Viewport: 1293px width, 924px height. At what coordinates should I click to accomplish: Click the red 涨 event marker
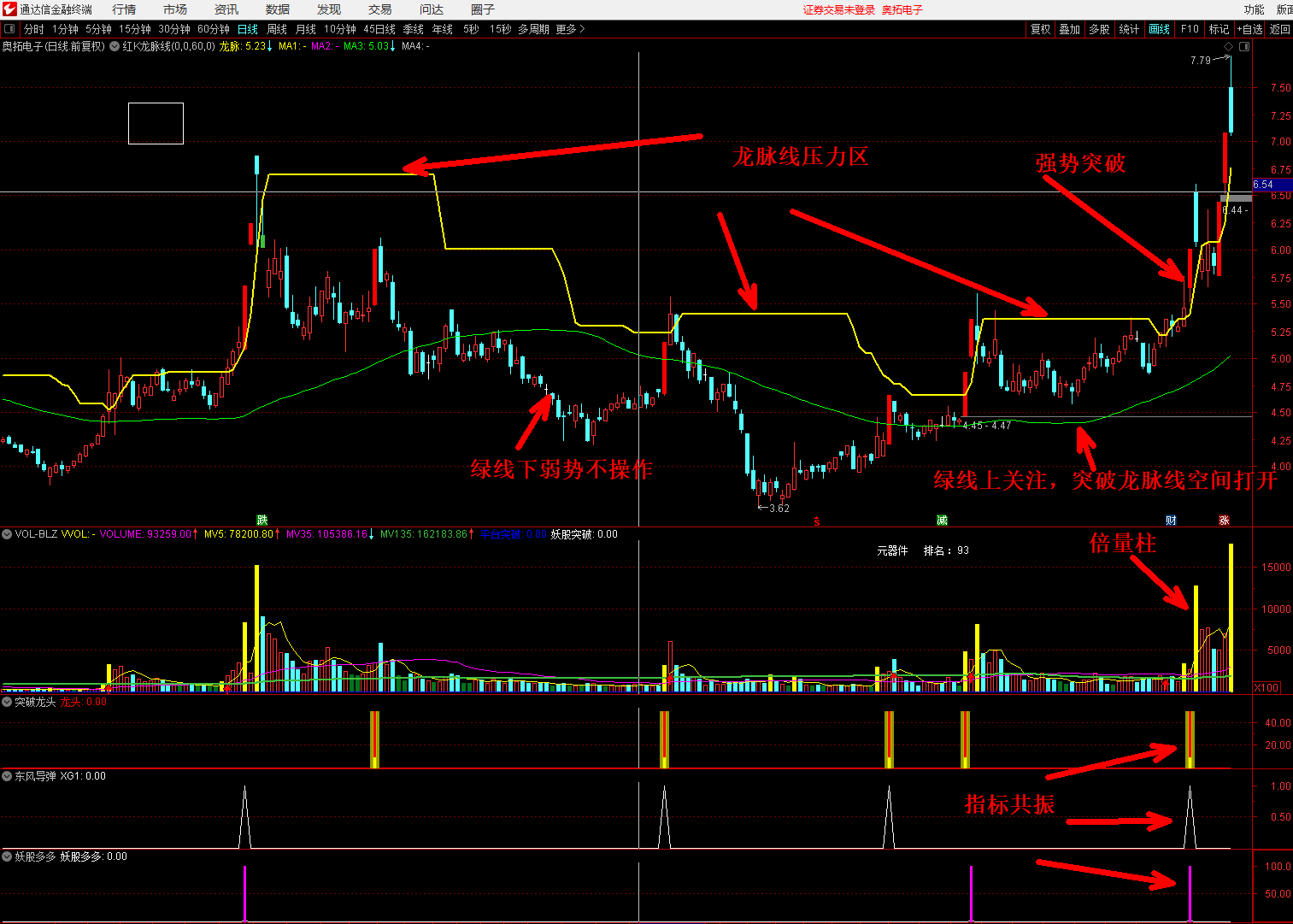coord(1224,520)
